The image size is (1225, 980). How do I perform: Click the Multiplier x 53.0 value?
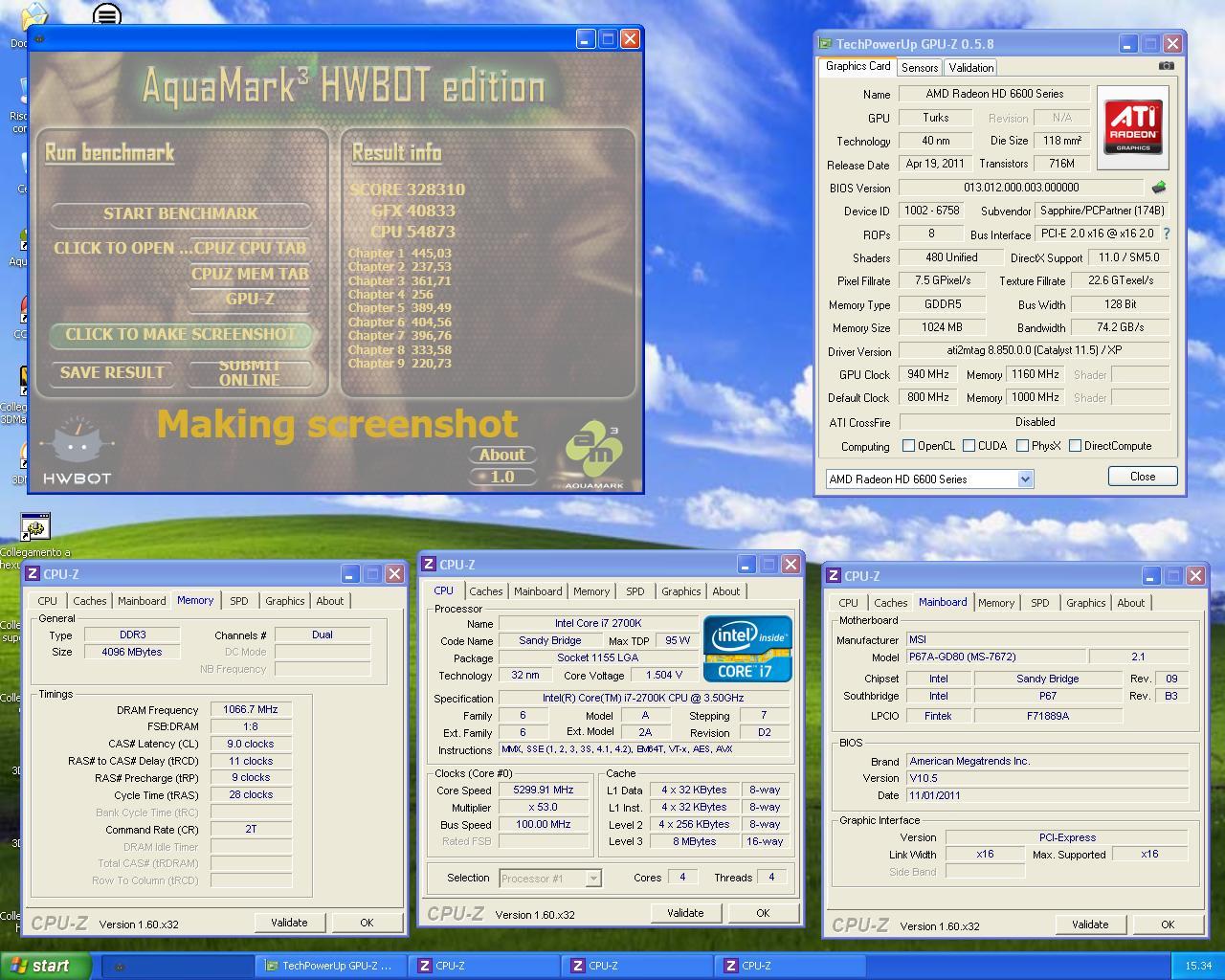click(544, 808)
